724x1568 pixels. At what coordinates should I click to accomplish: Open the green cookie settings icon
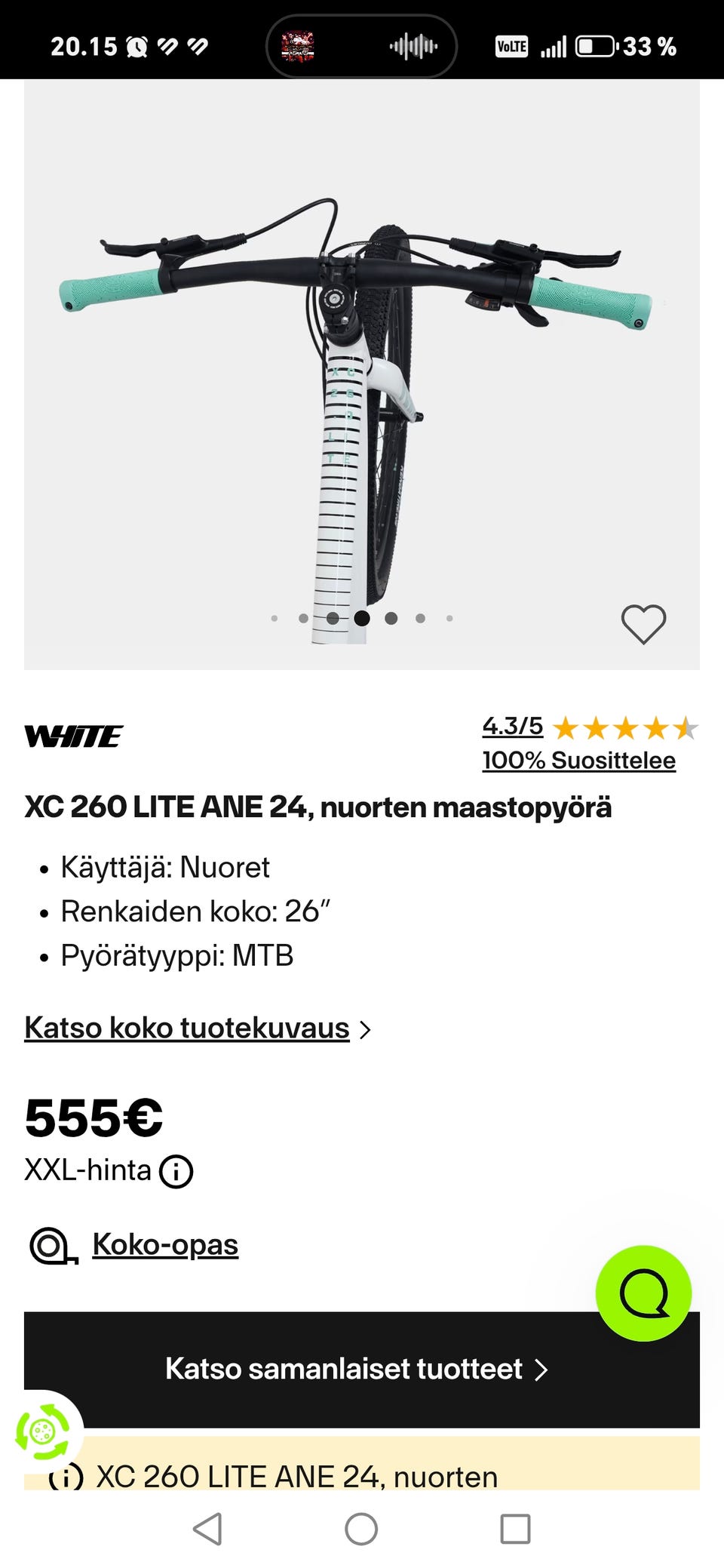43,1431
